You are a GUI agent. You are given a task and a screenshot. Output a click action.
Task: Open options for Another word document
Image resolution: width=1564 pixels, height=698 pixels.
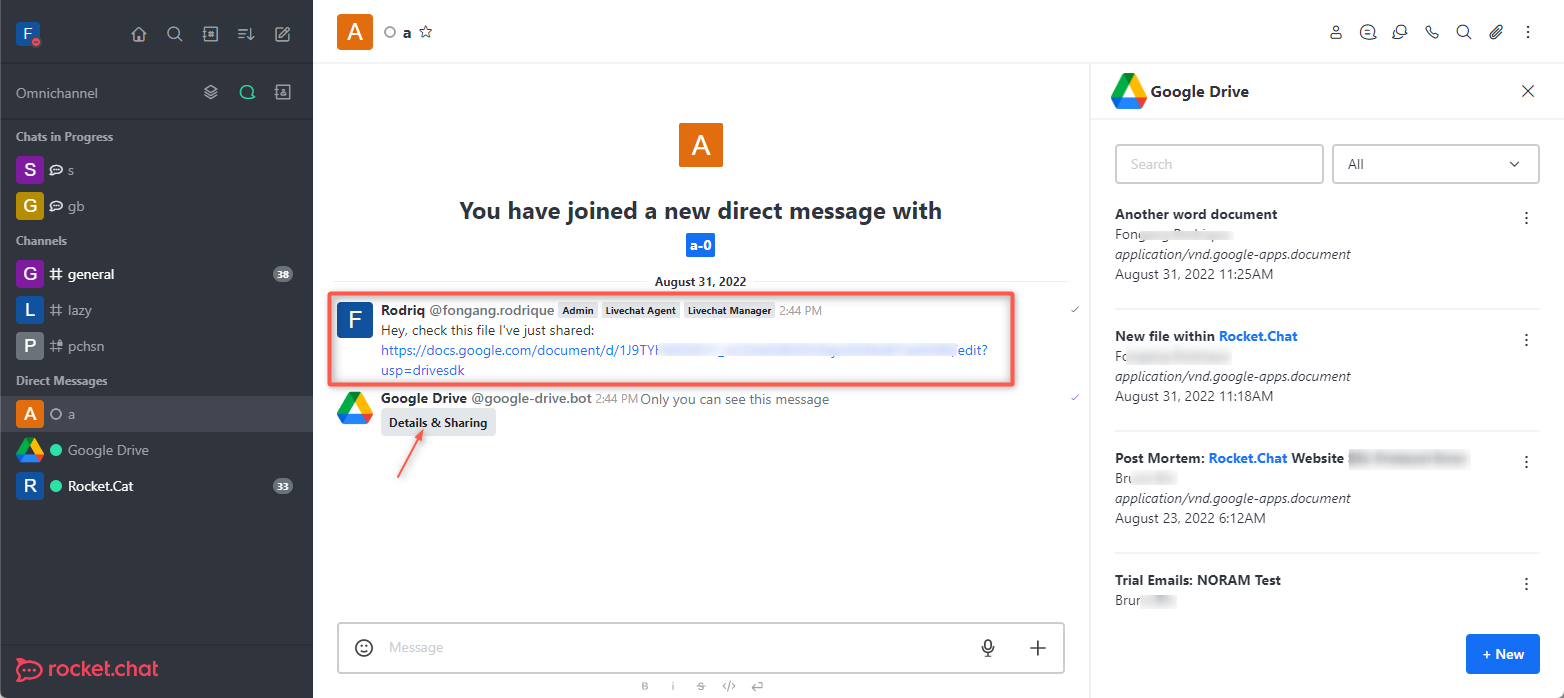1527,218
